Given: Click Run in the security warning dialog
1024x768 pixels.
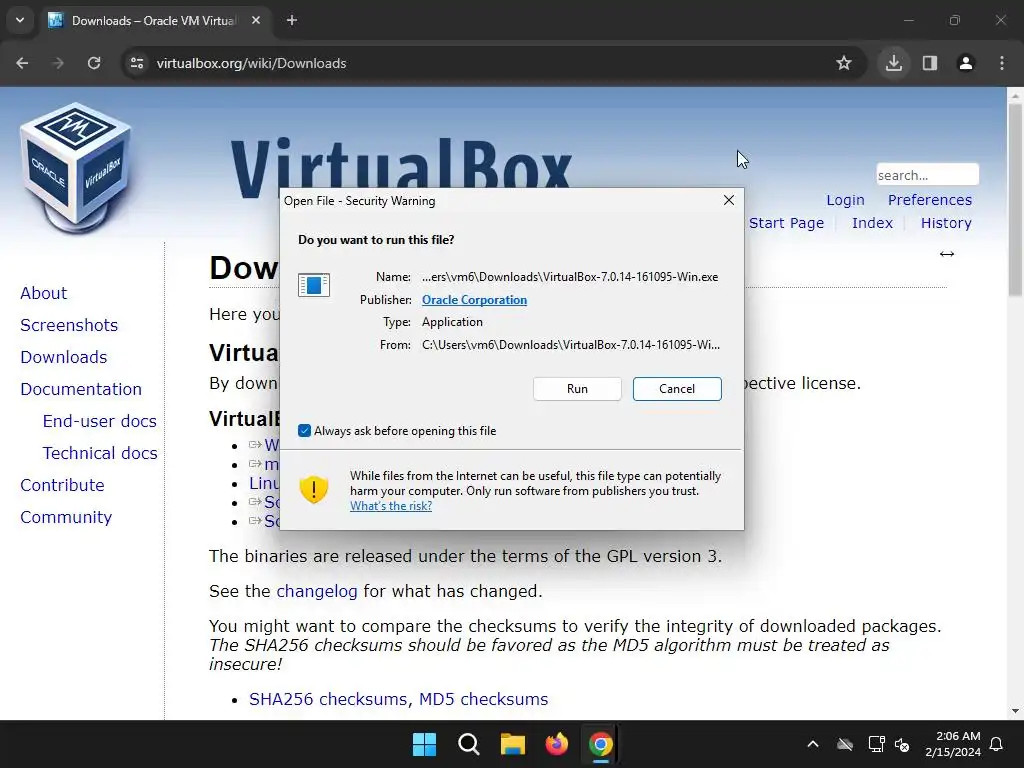Looking at the screenshot, I should (577, 389).
